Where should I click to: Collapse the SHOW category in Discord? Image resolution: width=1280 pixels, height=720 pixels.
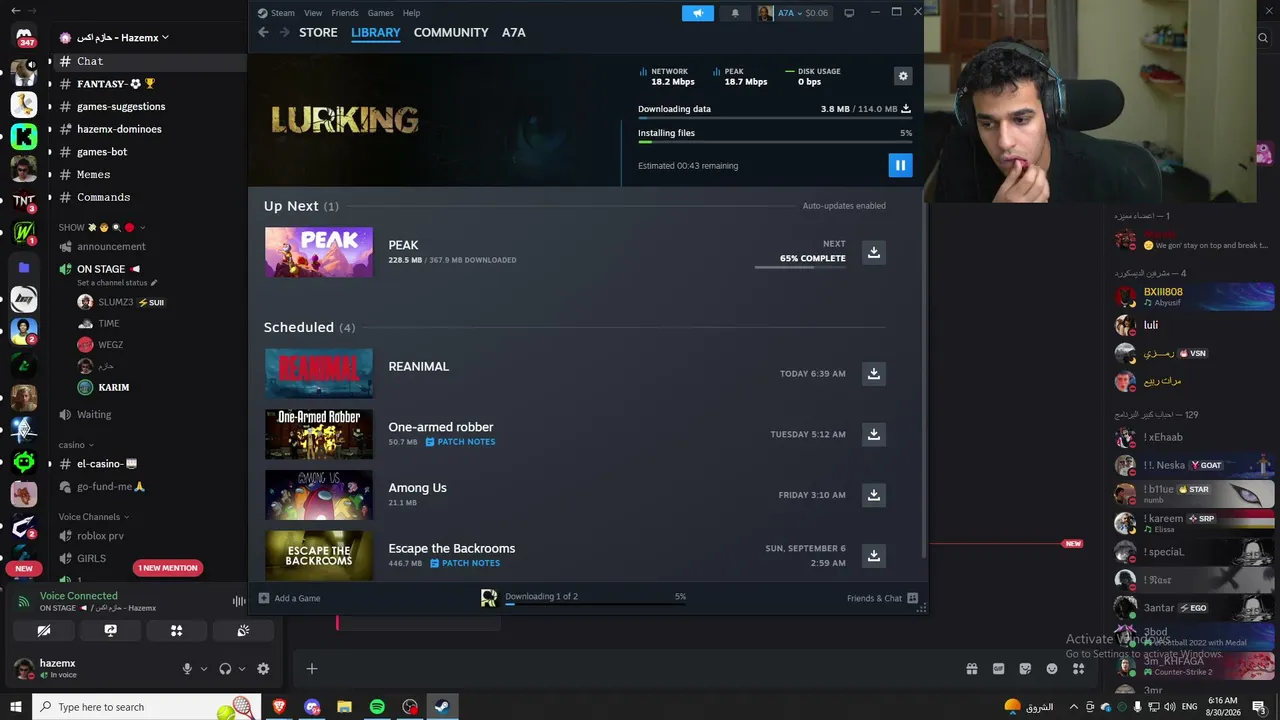(x=102, y=228)
